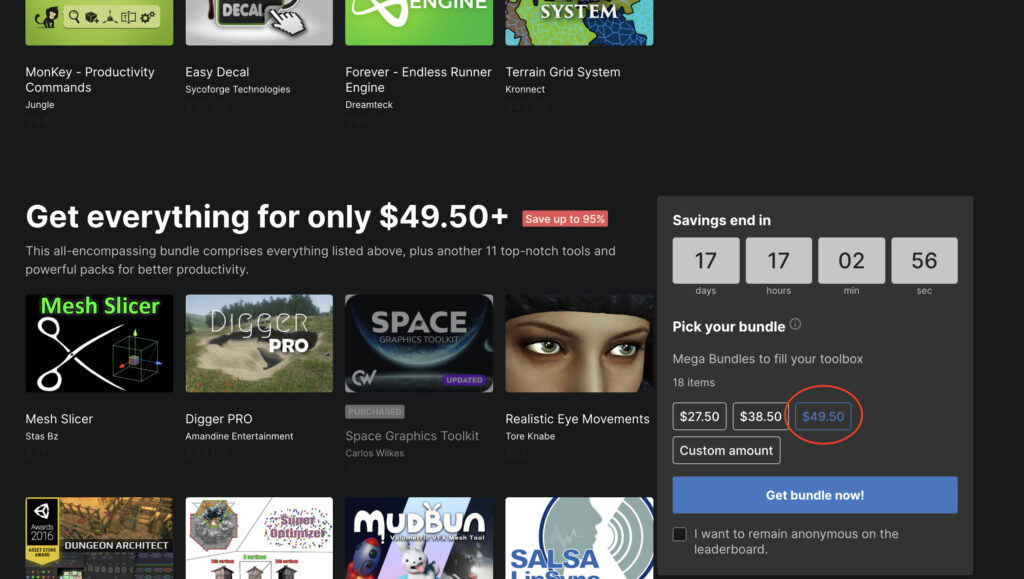
Task: Open publisher Amandine Entertainment
Action: 239,437
